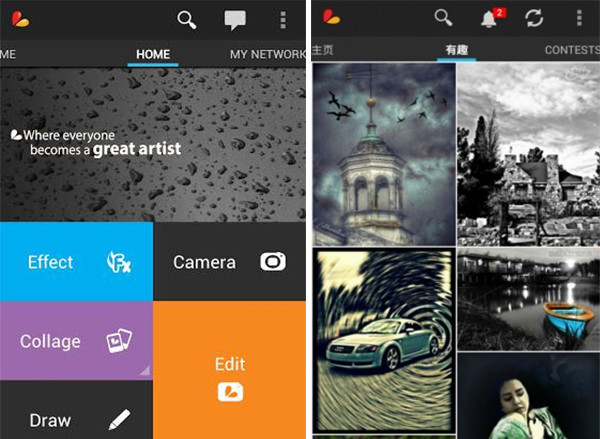
Task: Select the pencil icon beside Draw
Action: point(119,420)
